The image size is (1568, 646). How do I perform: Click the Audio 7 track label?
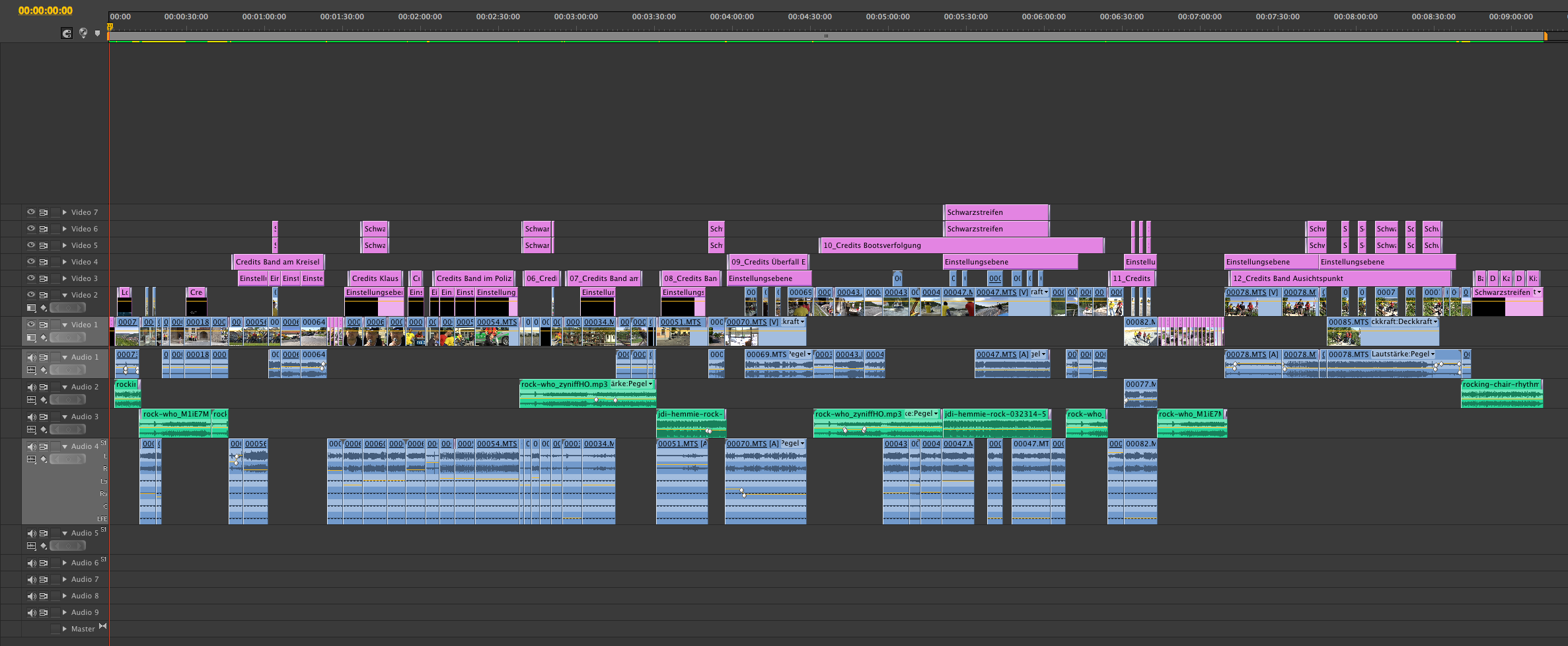[85, 579]
